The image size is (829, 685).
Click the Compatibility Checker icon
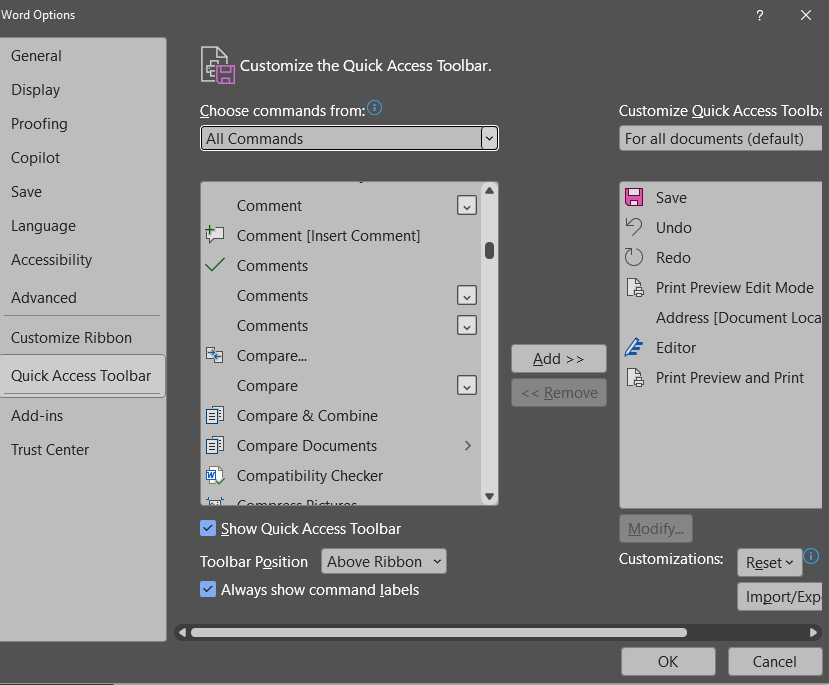215,476
